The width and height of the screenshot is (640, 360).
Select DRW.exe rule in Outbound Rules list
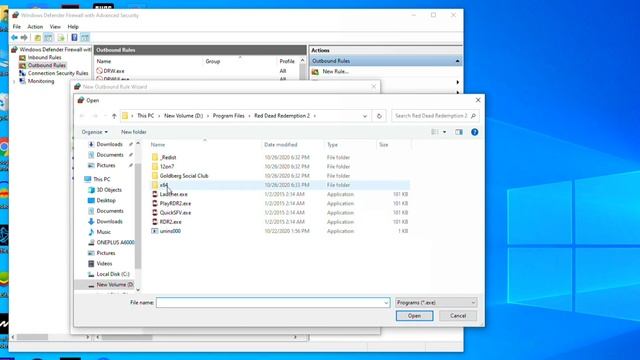[x=114, y=71]
